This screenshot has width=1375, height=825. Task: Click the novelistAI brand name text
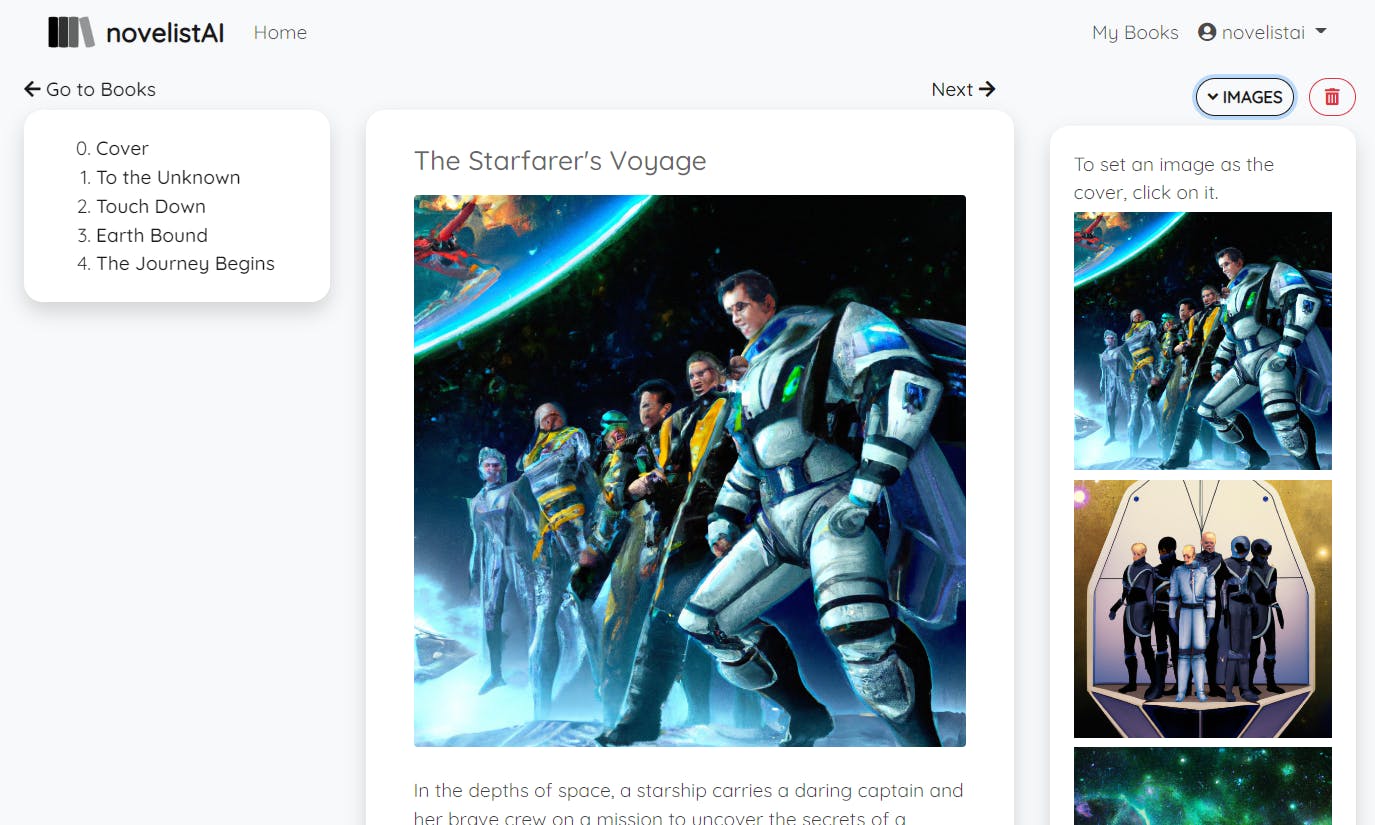(165, 33)
